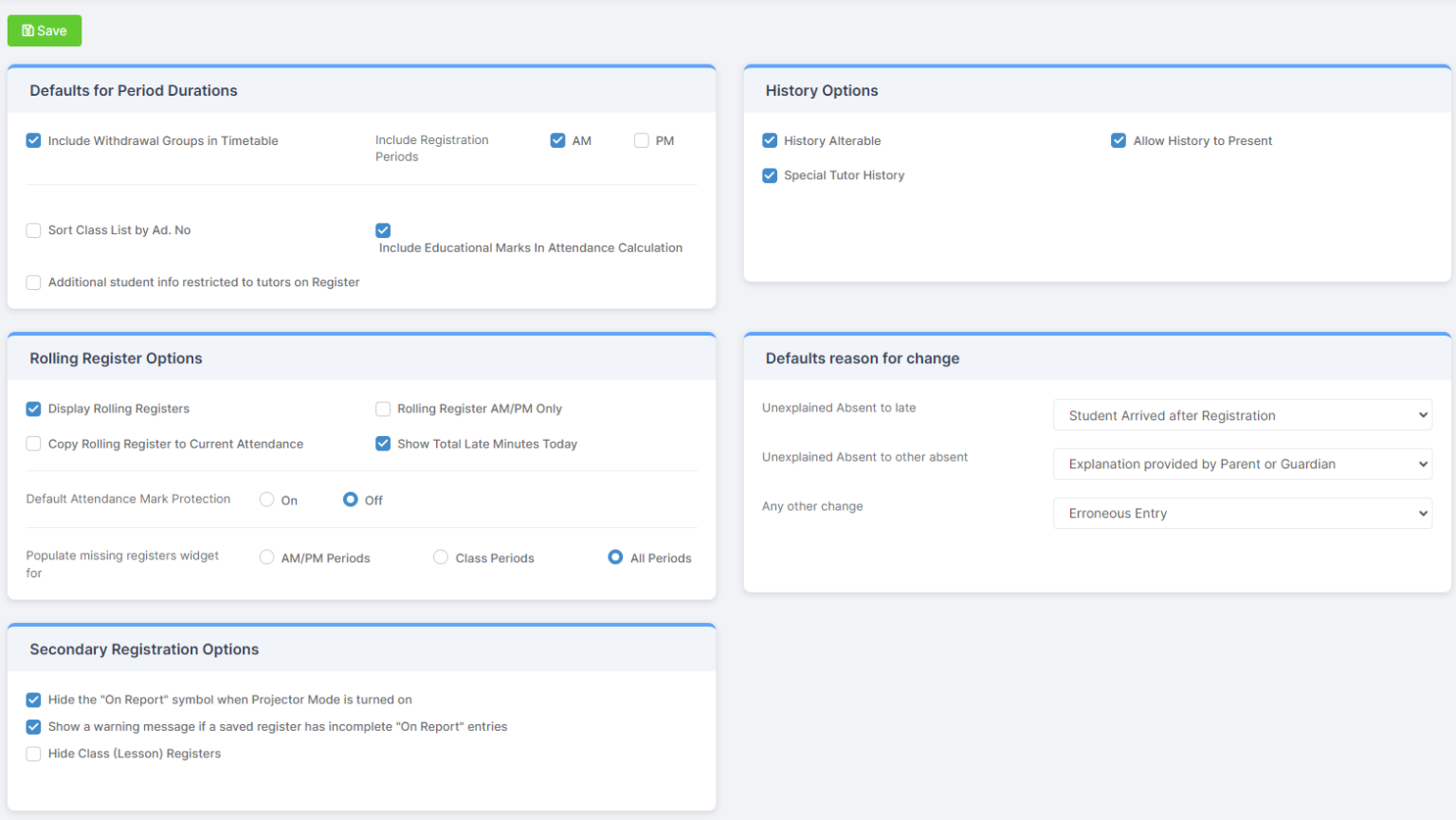The image size is (1456, 820).
Task: Turn on Default Attendance Mark Protection
Action: point(266,500)
